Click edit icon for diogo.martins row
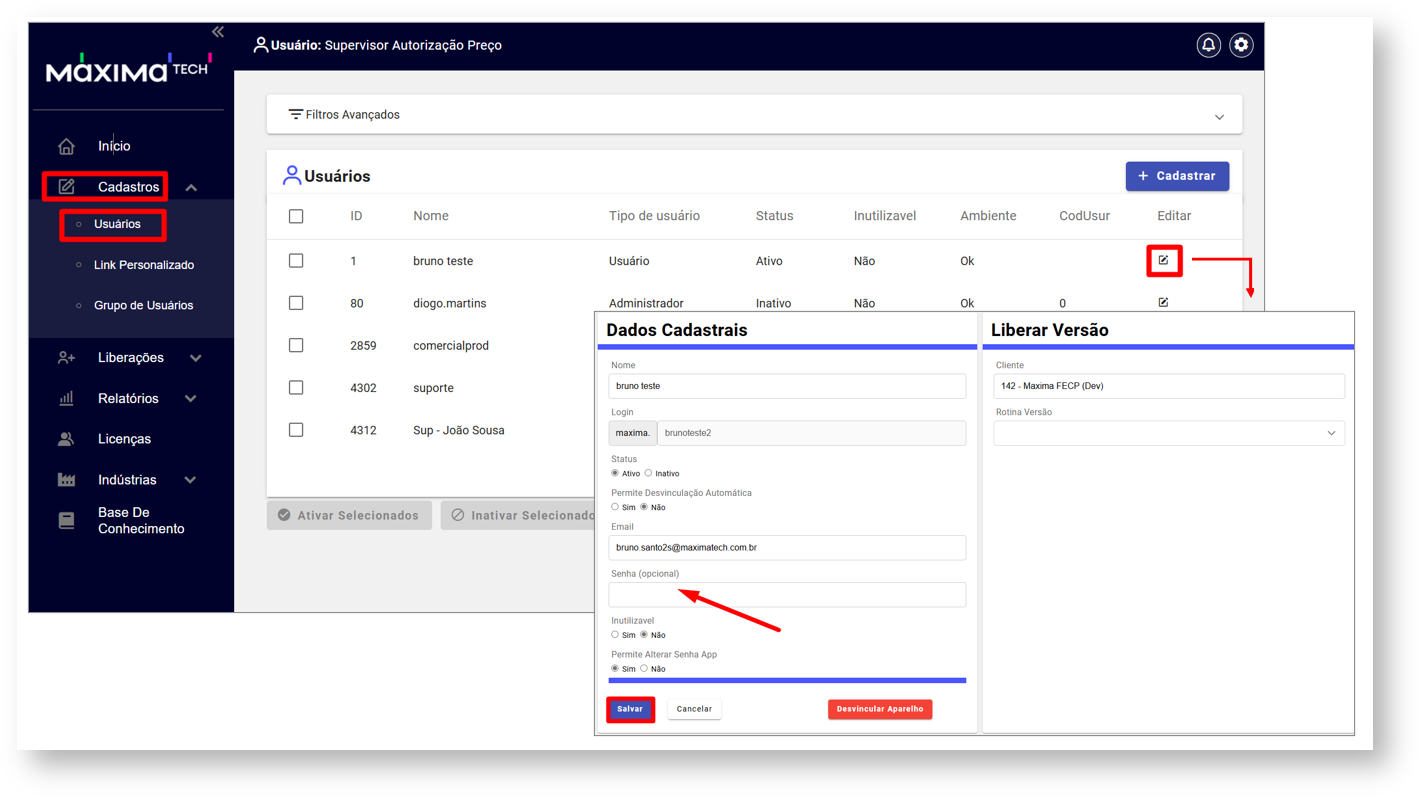The height and width of the screenshot is (798, 1421). 1163,302
